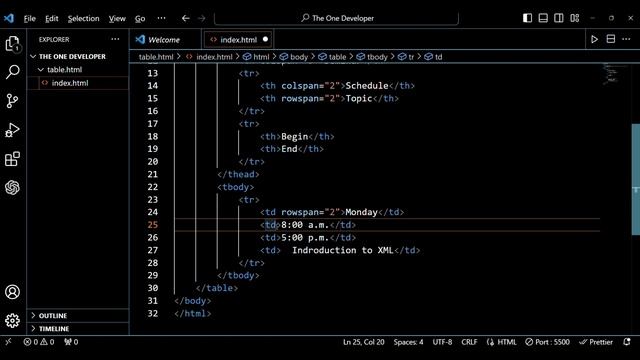Click line number 24 in gutter
The width and height of the screenshot is (640, 360).
[153, 212]
